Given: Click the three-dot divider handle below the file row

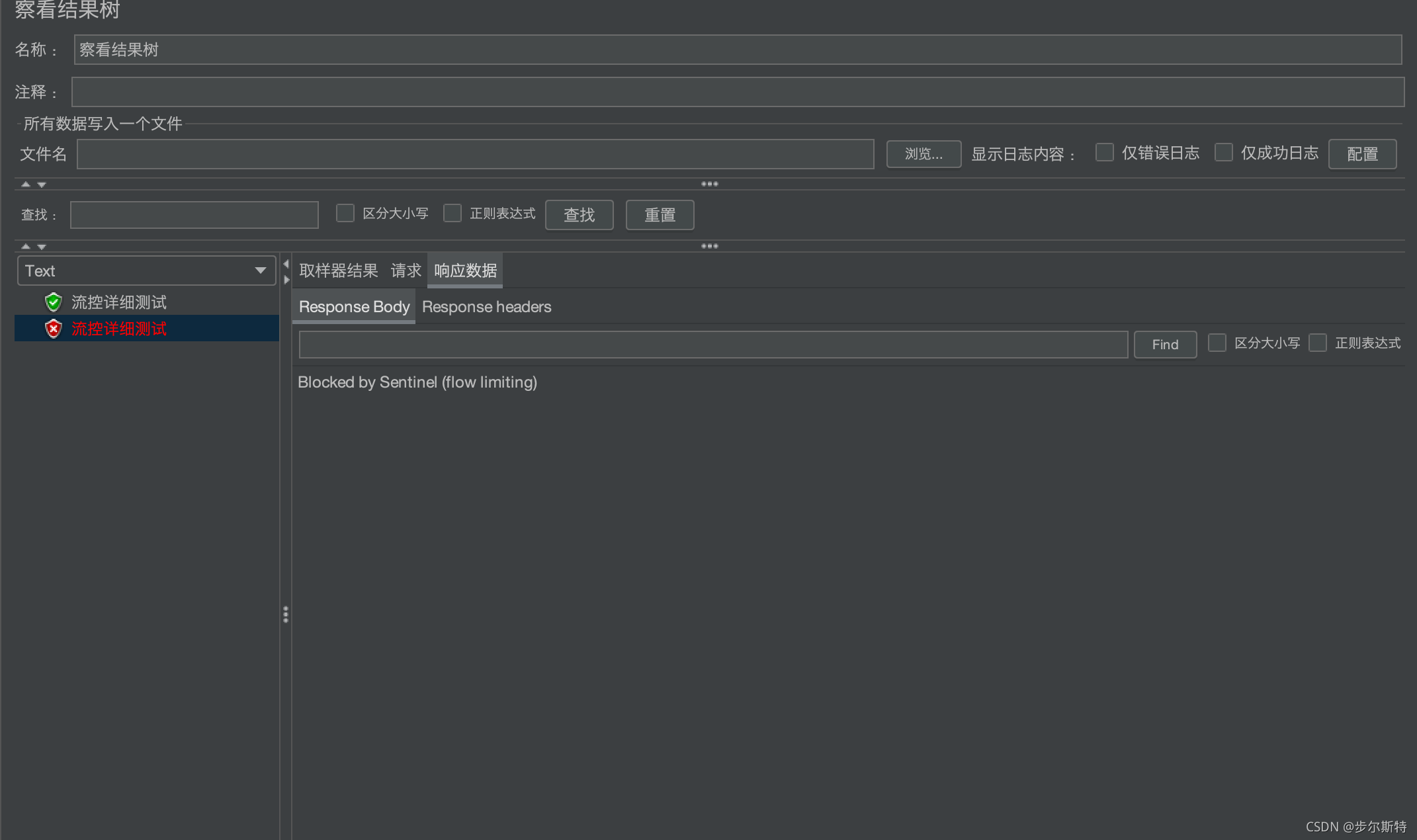Looking at the screenshot, I should tap(709, 184).
